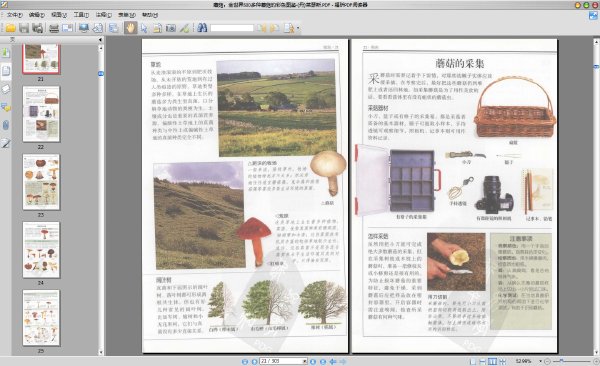Select the page 22 thumbnail
Image resolution: width=600 pixels, height=366 pixels.
point(41,114)
